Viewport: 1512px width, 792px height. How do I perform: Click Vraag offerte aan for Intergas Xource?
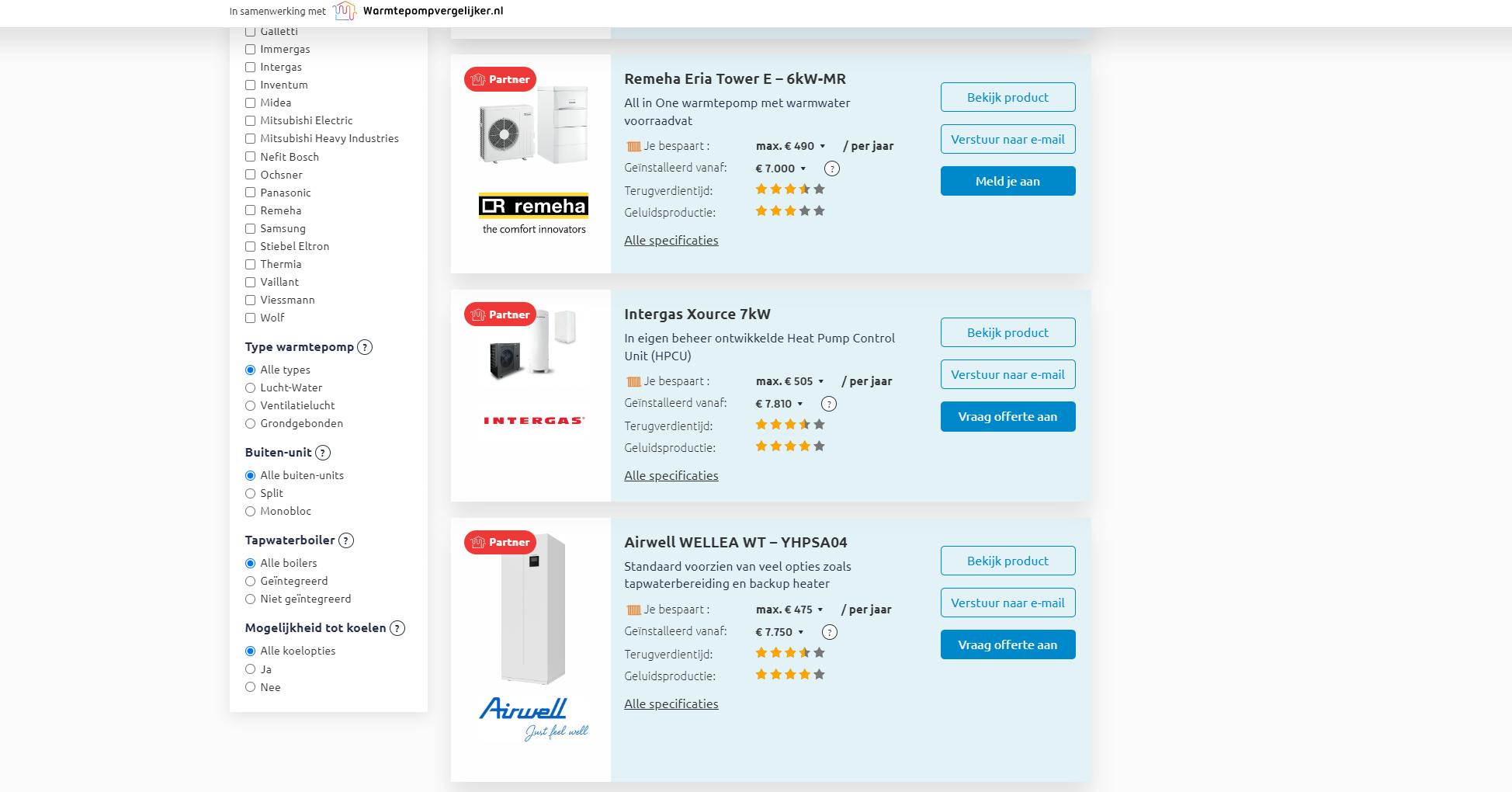click(x=1007, y=416)
